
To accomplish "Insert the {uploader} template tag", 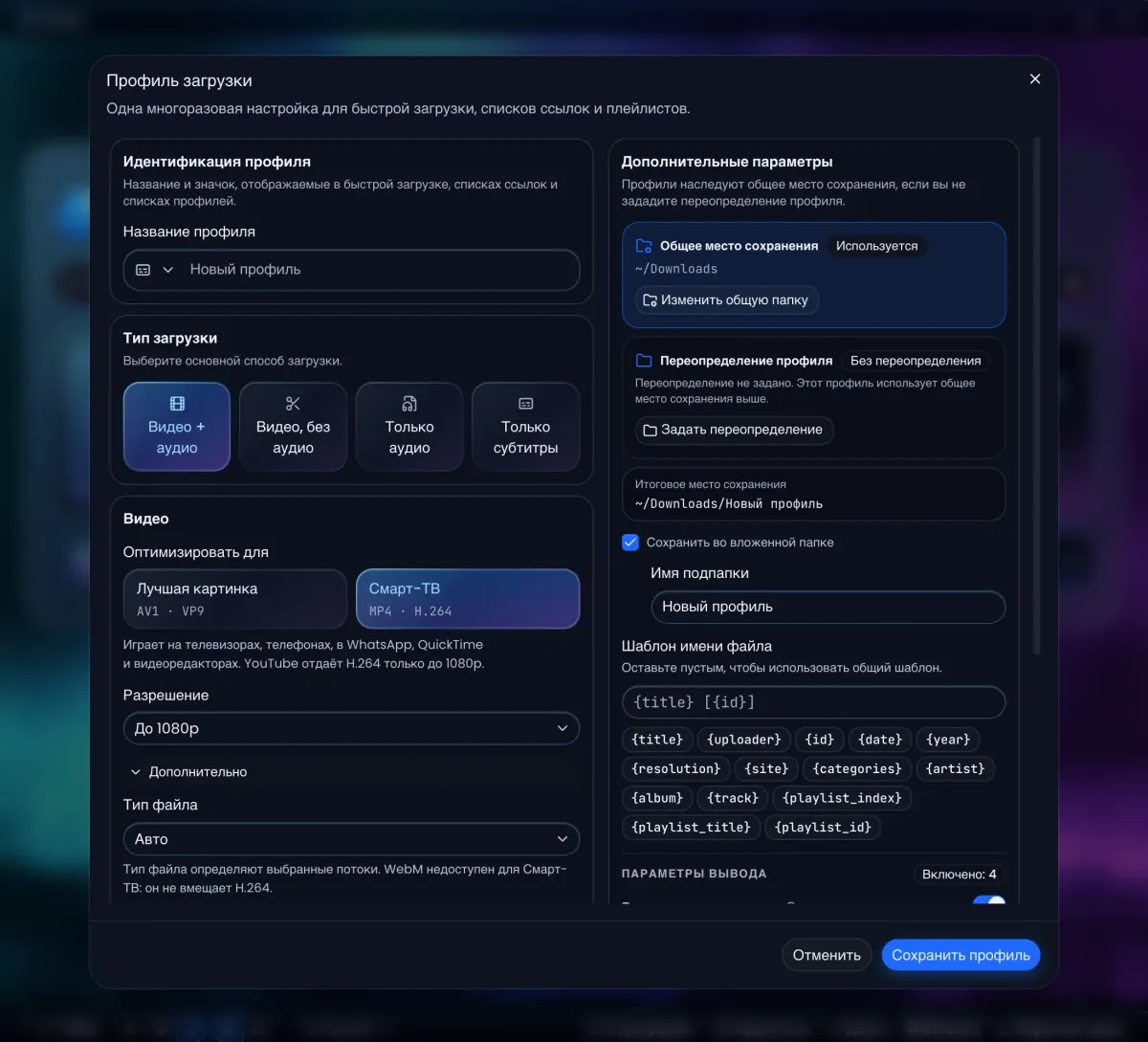I will tap(744, 740).
